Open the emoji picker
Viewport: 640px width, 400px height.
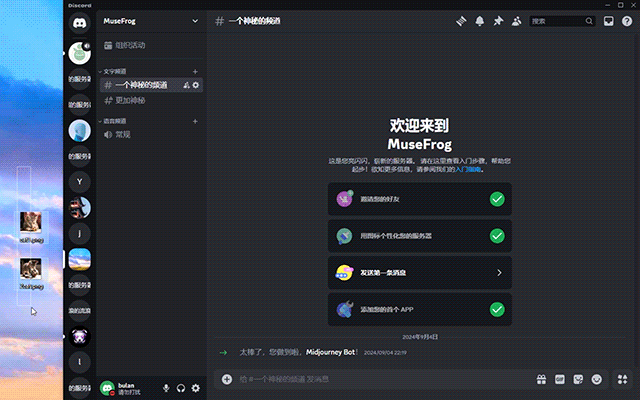tap(596, 380)
